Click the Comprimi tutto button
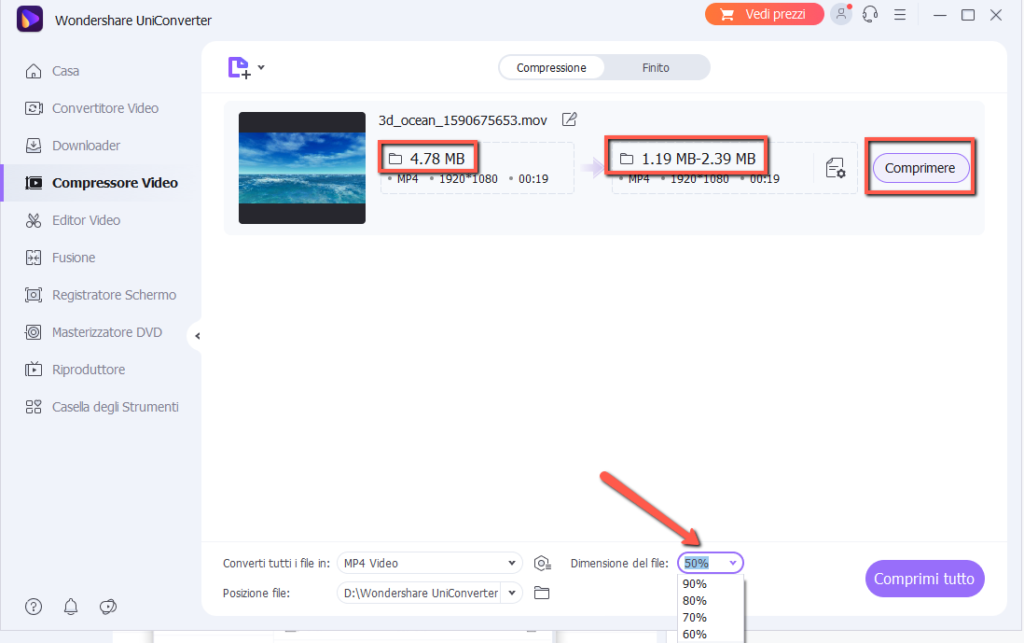The image size is (1024, 643). point(924,579)
